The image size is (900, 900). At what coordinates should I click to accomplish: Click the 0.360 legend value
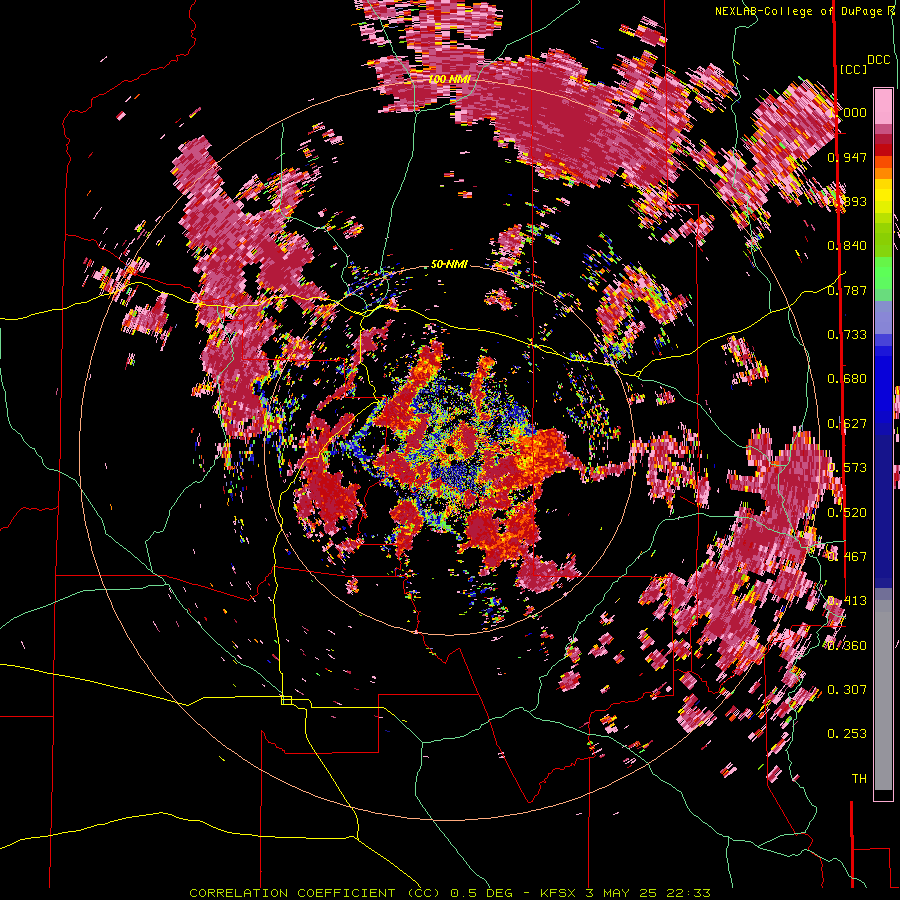coord(847,645)
